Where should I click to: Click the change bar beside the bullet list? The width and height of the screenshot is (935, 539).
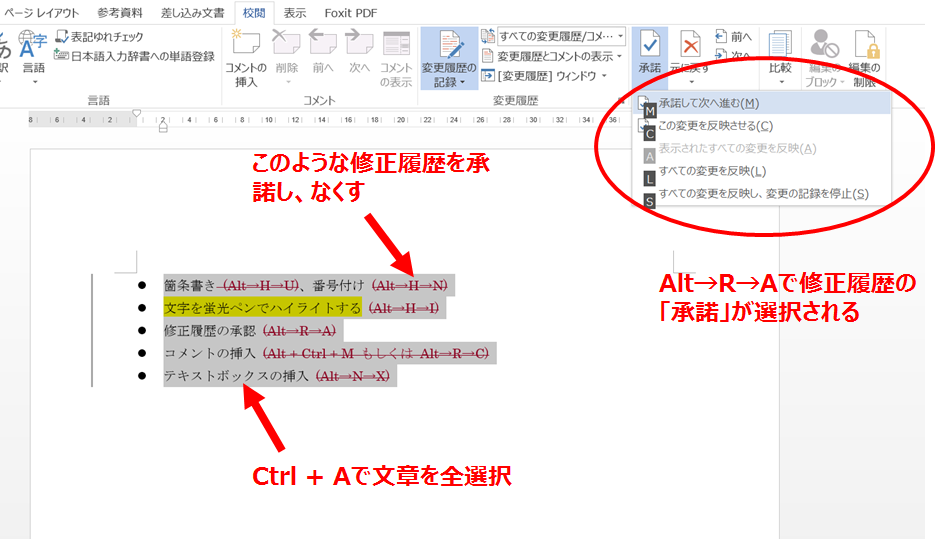92,330
